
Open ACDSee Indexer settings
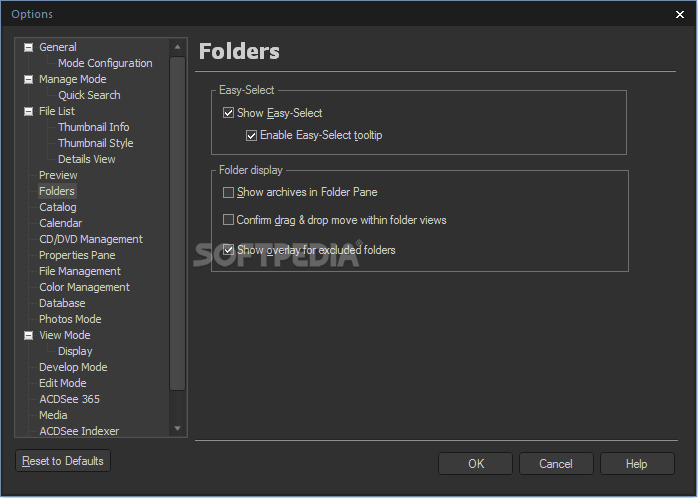click(x=79, y=431)
